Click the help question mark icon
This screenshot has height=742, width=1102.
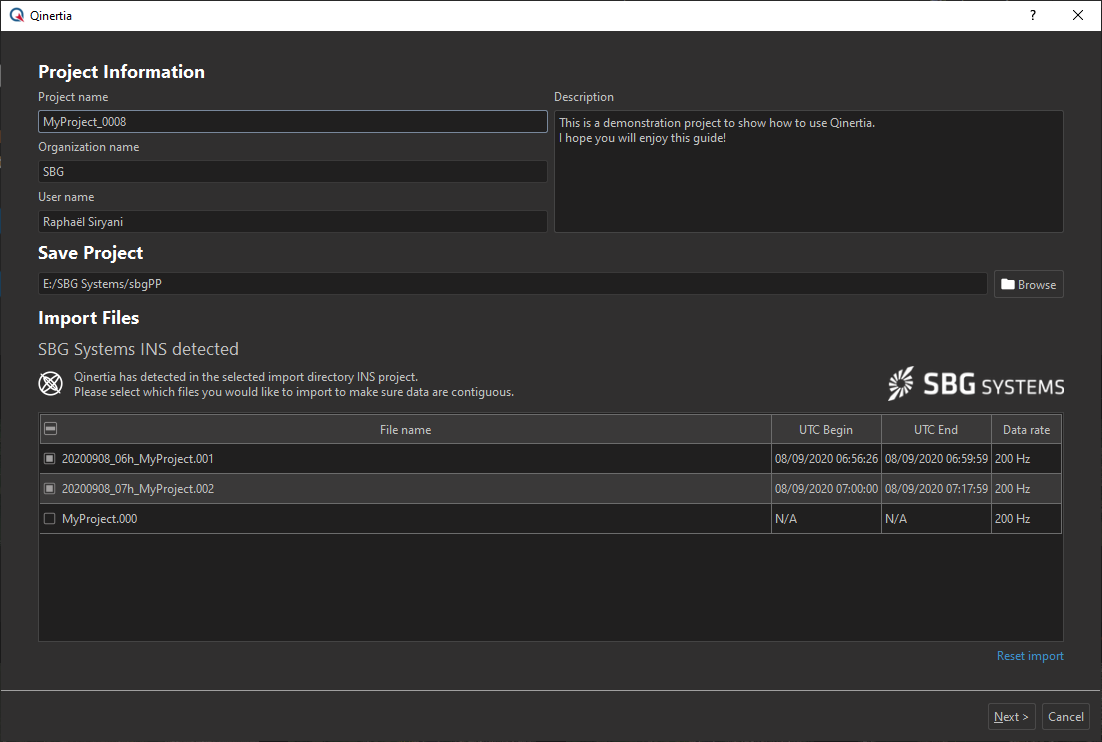tap(1033, 15)
